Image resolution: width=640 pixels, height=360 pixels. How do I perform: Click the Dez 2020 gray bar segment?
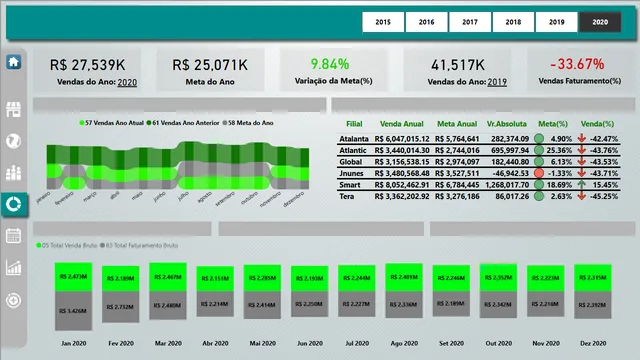click(593, 304)
